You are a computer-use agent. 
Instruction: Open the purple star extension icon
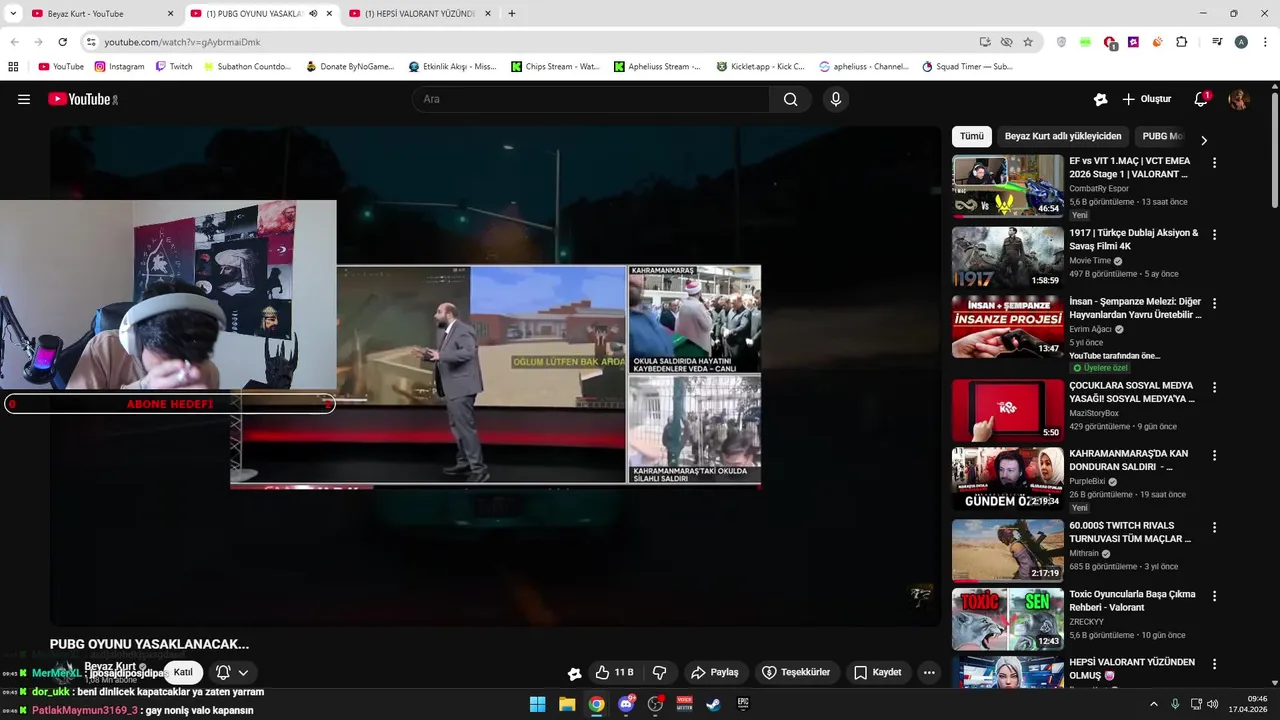(x=1133, y=42)
